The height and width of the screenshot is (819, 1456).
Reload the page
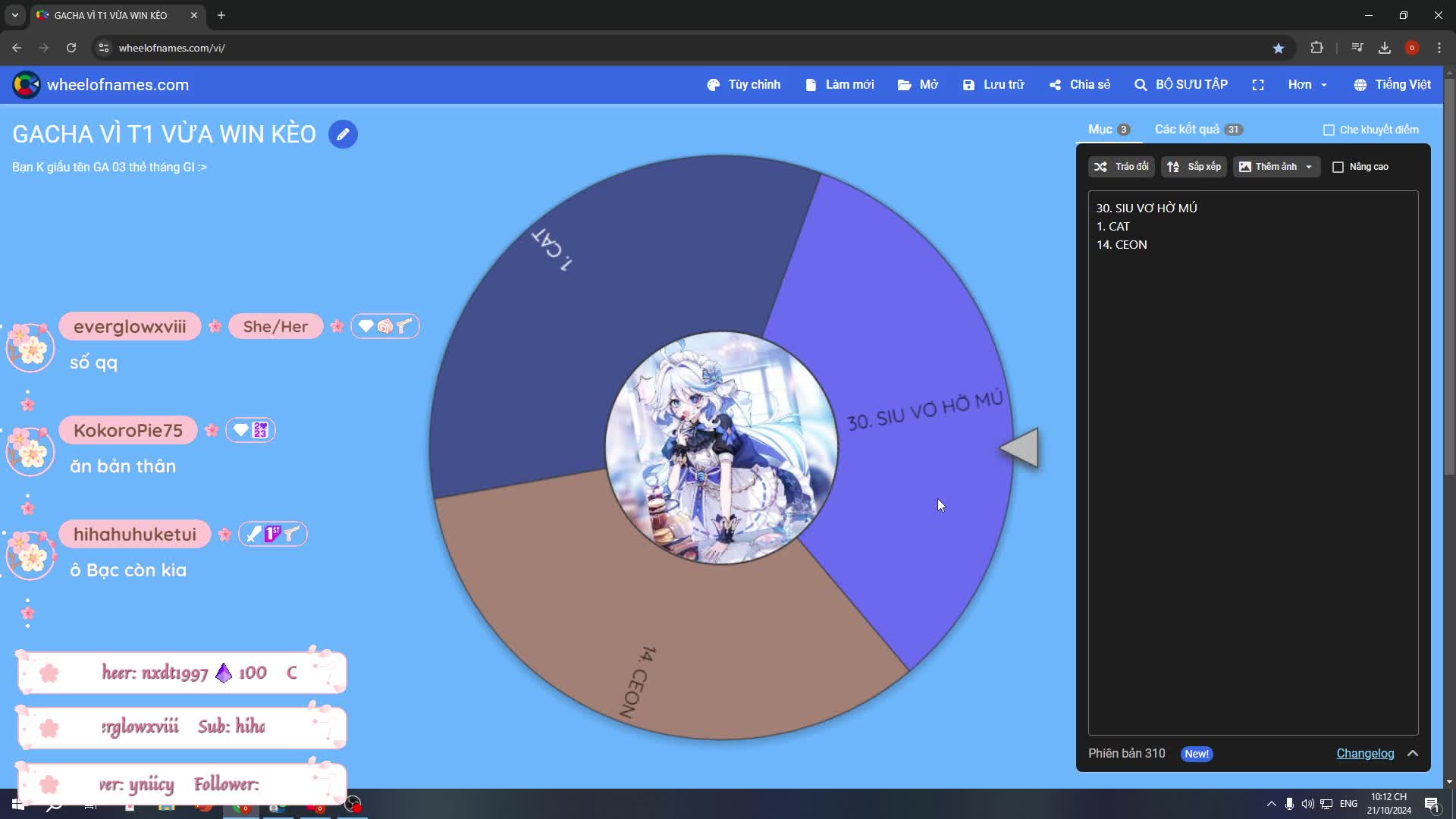[71, 48]
